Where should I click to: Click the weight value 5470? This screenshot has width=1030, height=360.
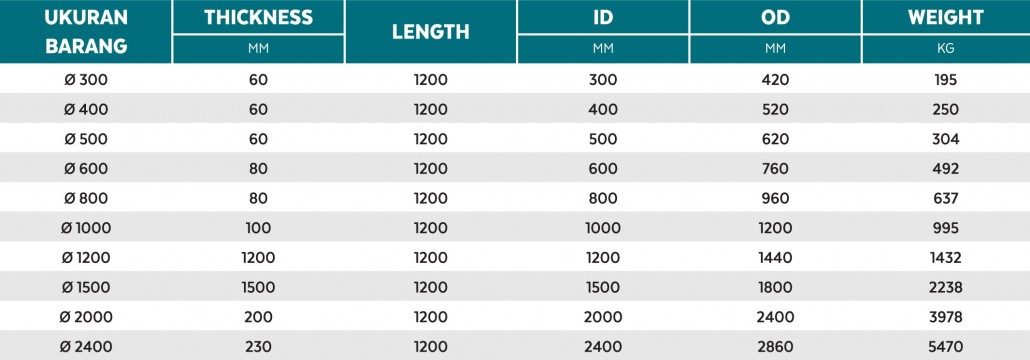pyautogui.click(x=946, y=346)
